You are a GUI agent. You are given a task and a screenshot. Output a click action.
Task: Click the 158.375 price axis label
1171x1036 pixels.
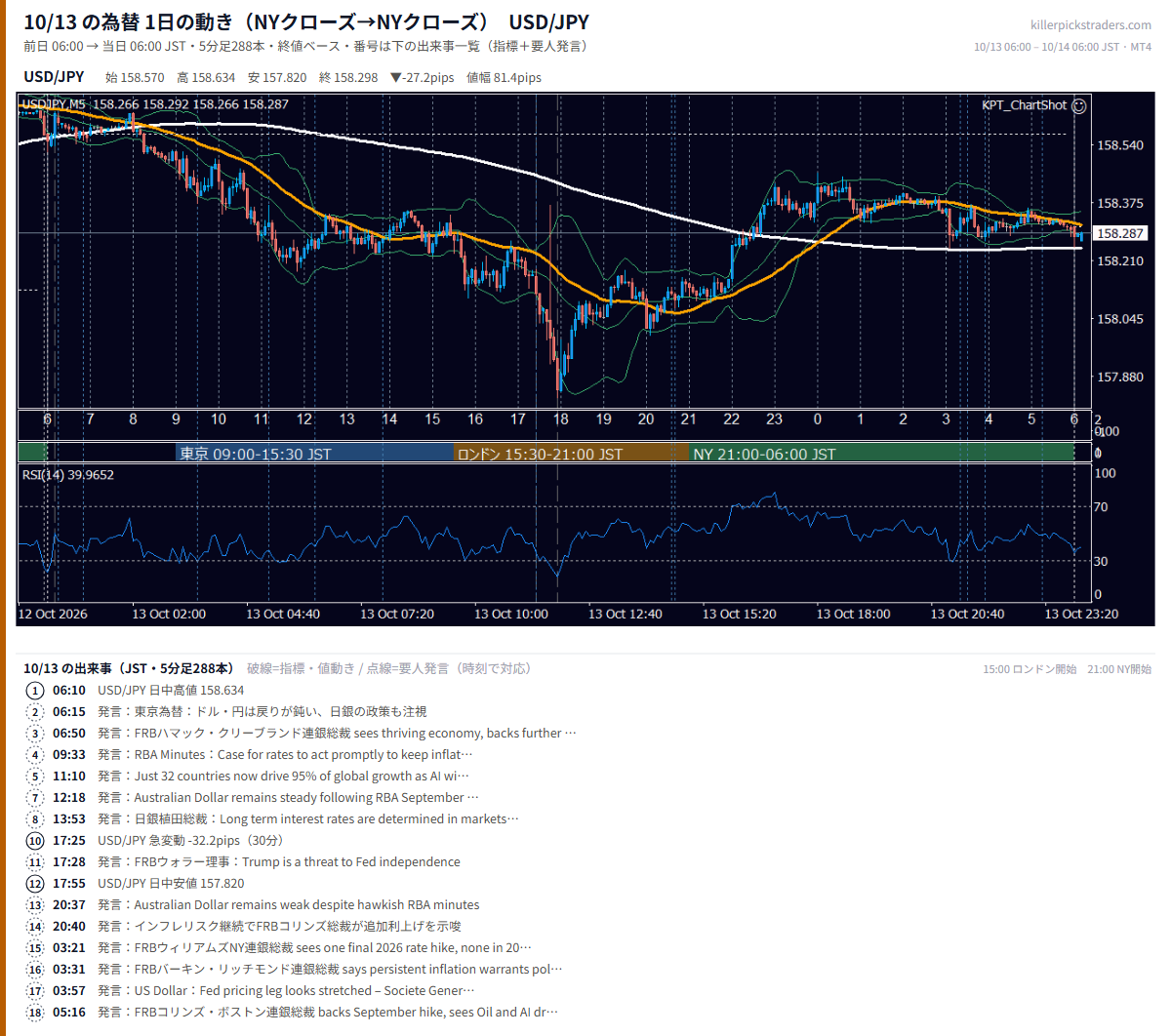pos(1120,203)
